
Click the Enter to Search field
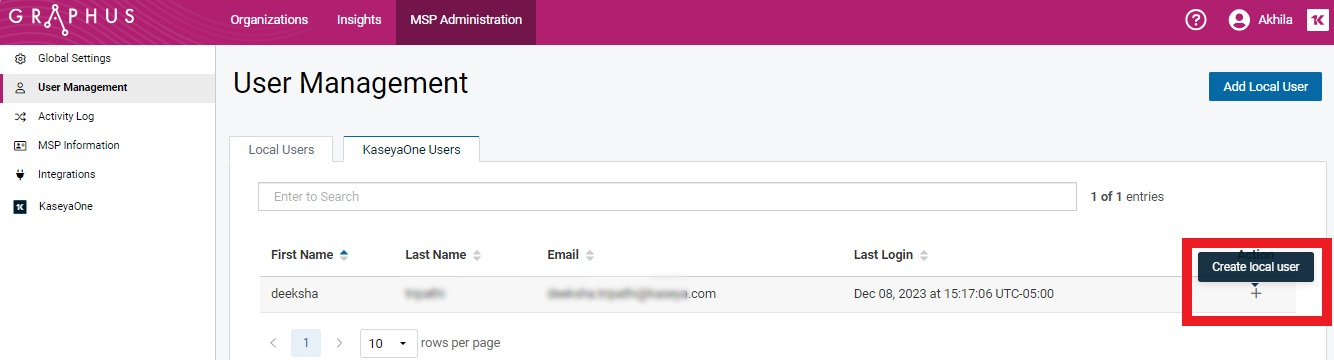click(x=666, y=197)
